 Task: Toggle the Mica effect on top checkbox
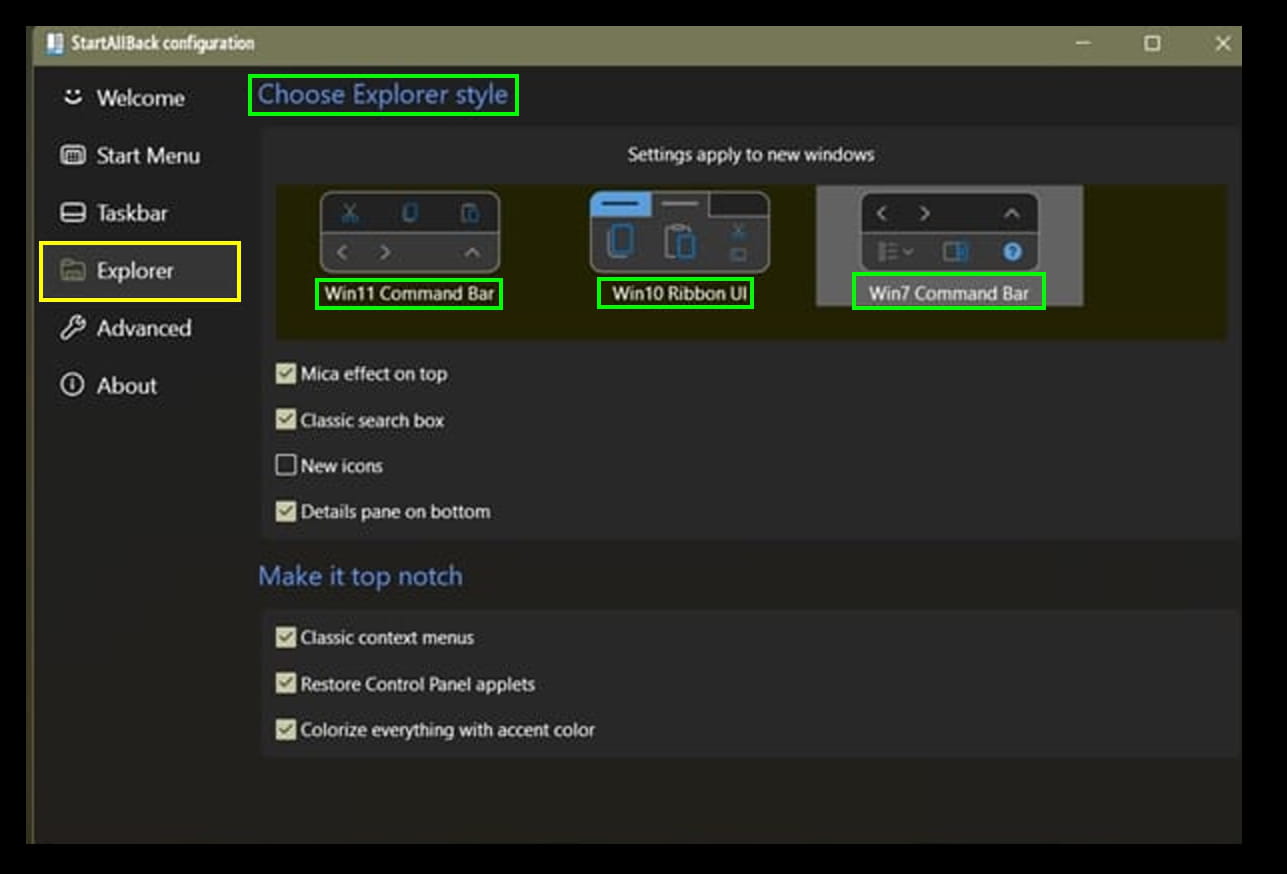pos(286,374)
